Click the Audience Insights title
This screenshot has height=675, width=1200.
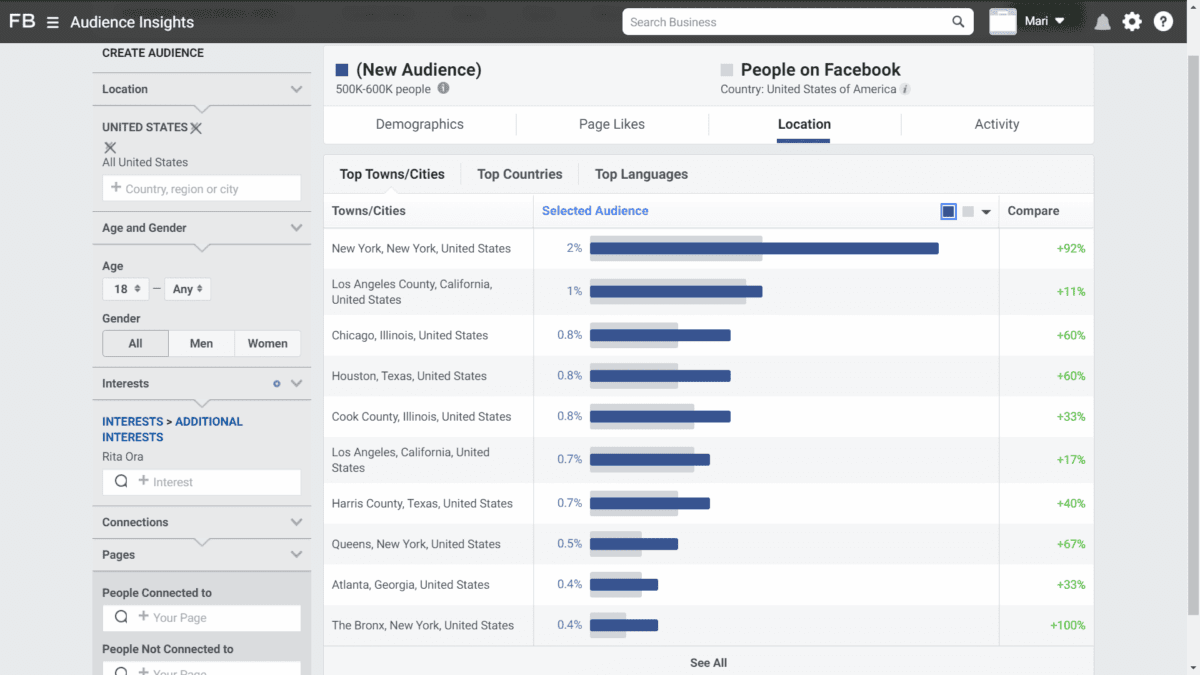coord(132,22)
